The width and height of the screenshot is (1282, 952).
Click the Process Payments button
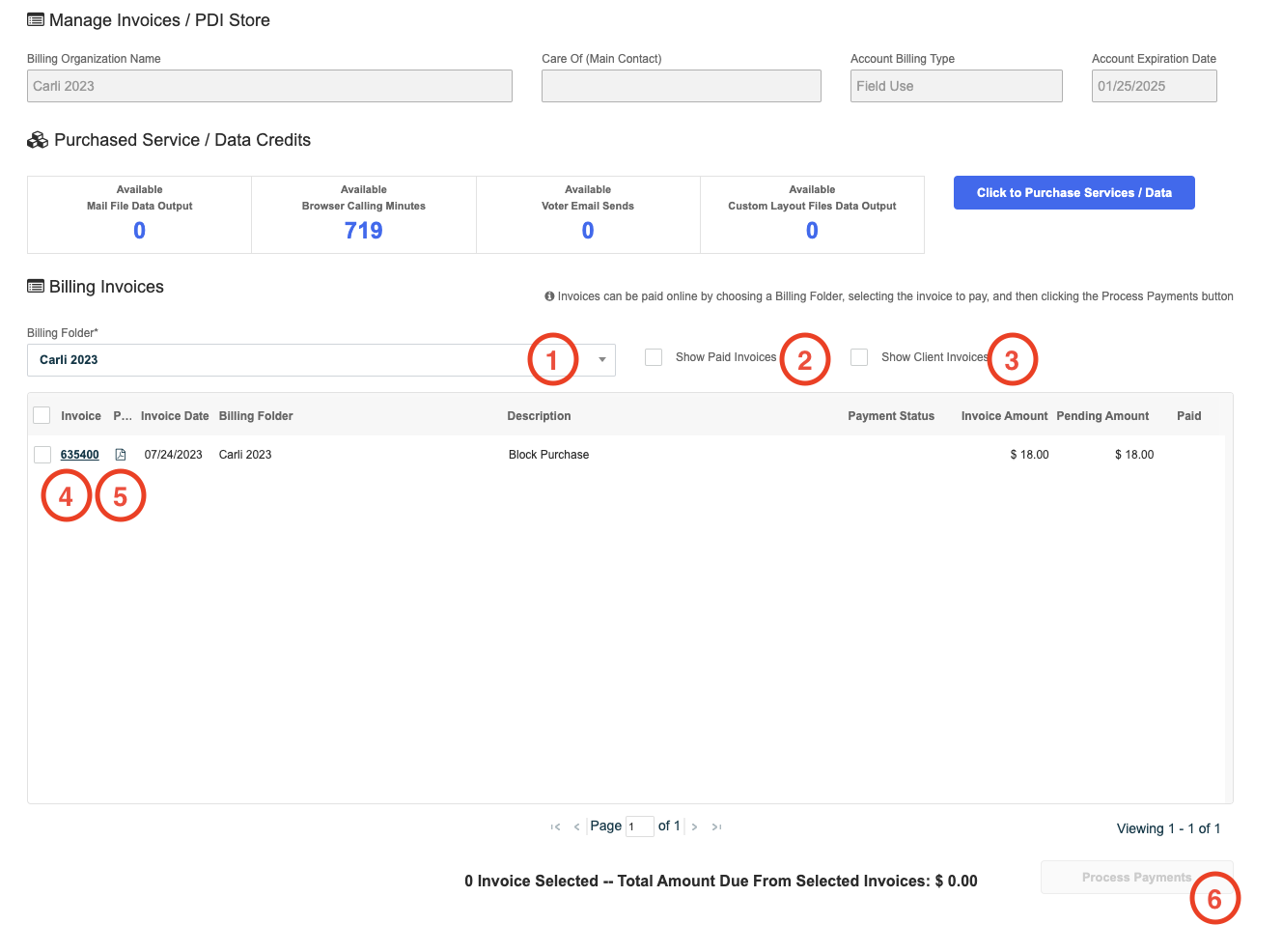click(x=1136, y=877)
